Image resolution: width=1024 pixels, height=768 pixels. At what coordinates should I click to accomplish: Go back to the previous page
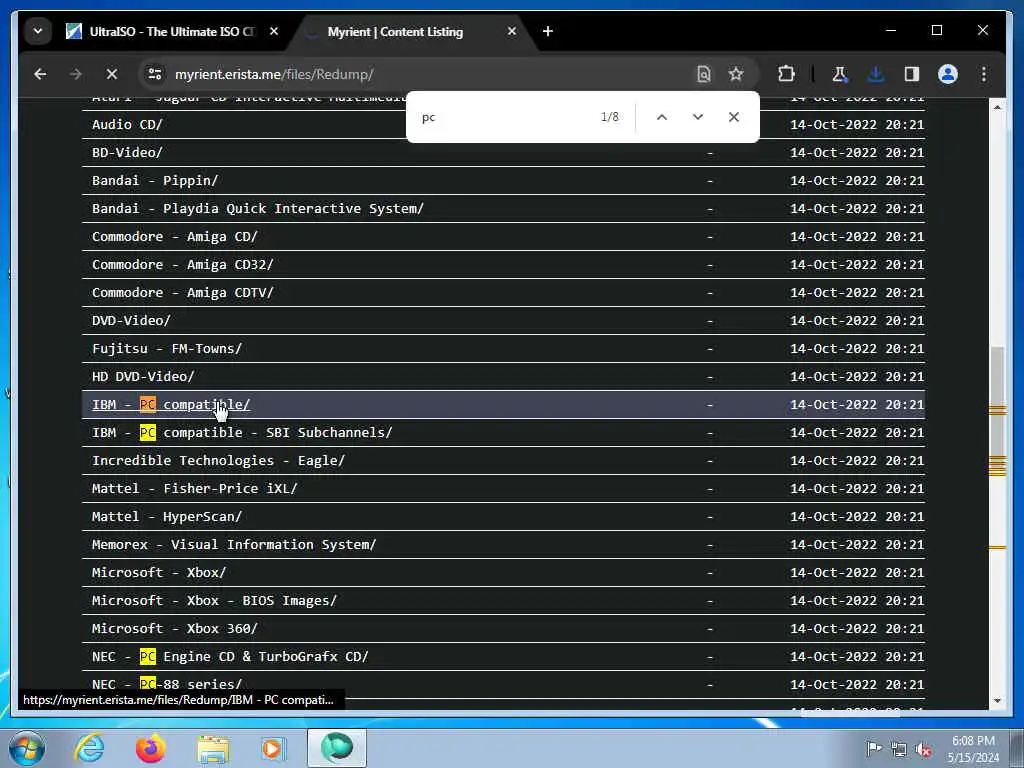[x=40, y=74]
